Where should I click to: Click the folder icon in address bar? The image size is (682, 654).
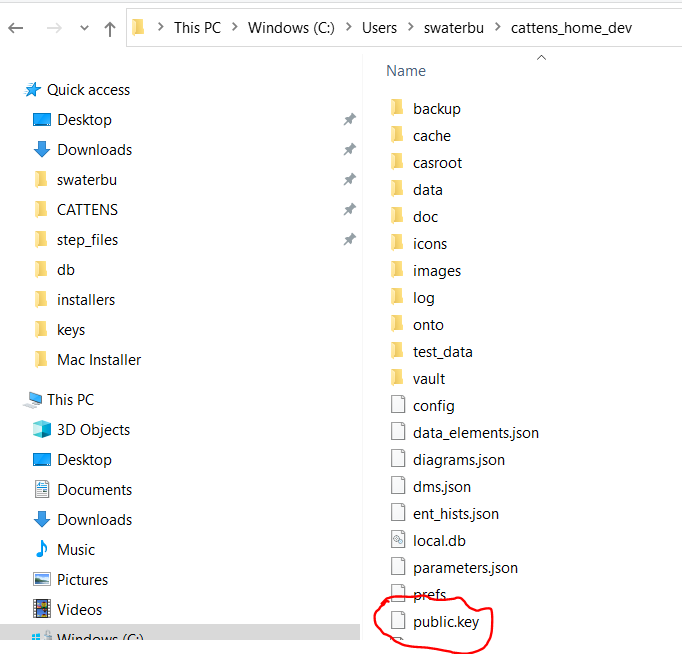tap(138, 27)
